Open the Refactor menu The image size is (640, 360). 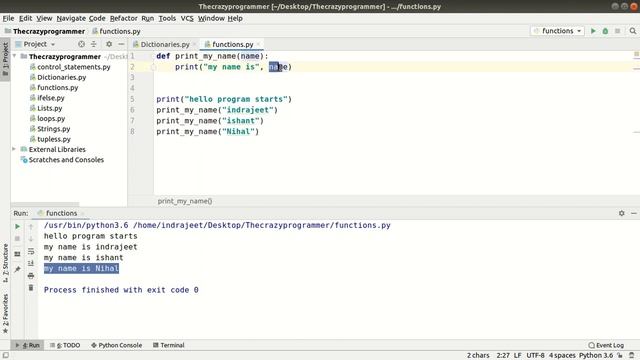coord(124,18)
